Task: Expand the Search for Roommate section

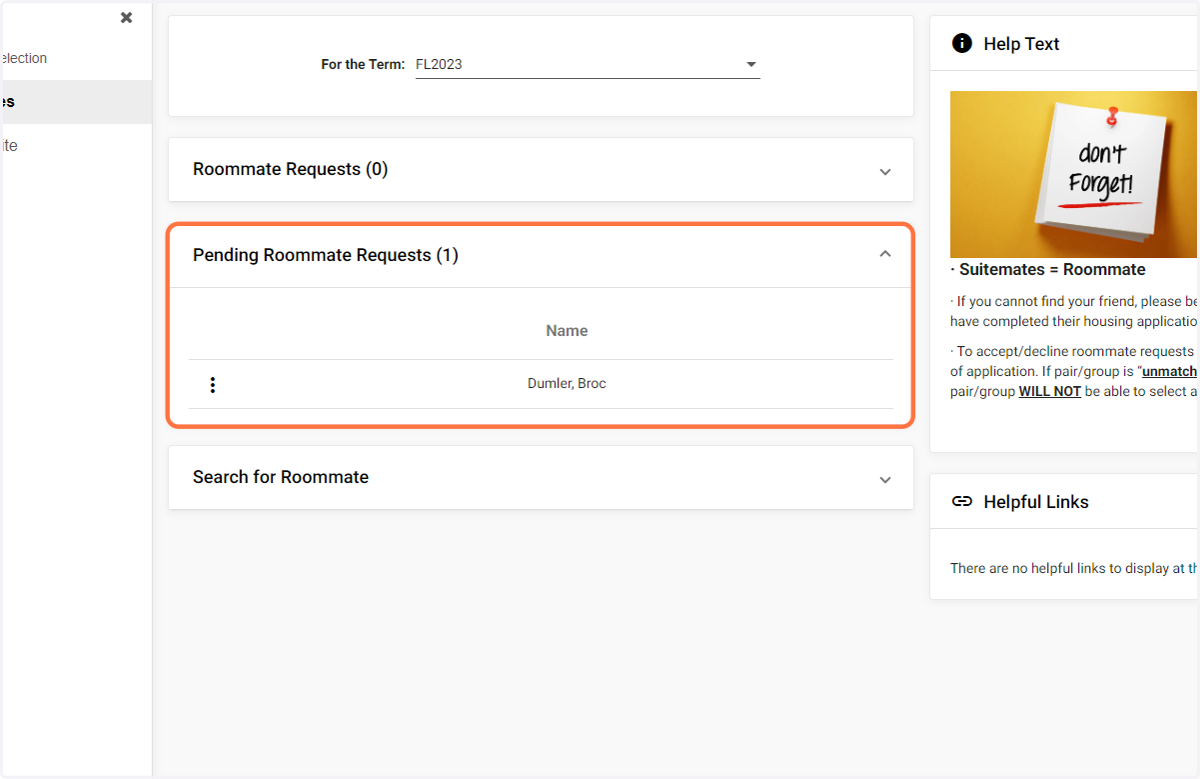Action: click(884, 479)
